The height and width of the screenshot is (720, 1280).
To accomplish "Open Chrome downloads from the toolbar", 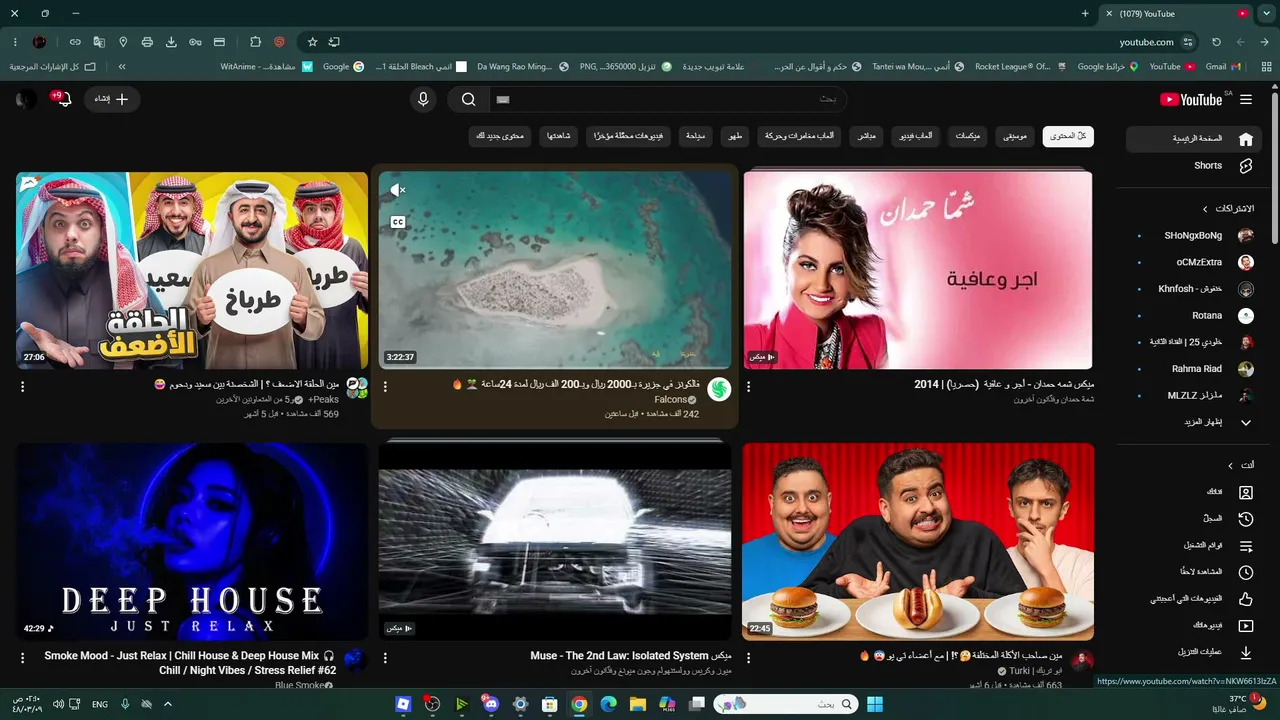I will (x=171, y=42).
